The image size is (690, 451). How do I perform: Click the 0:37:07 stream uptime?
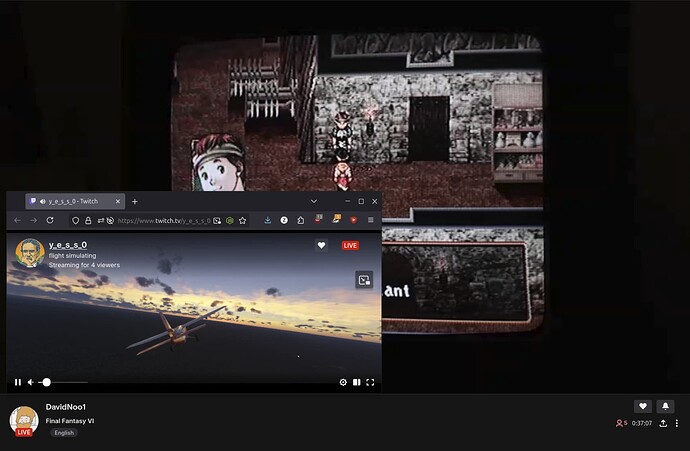coord(642,423)
